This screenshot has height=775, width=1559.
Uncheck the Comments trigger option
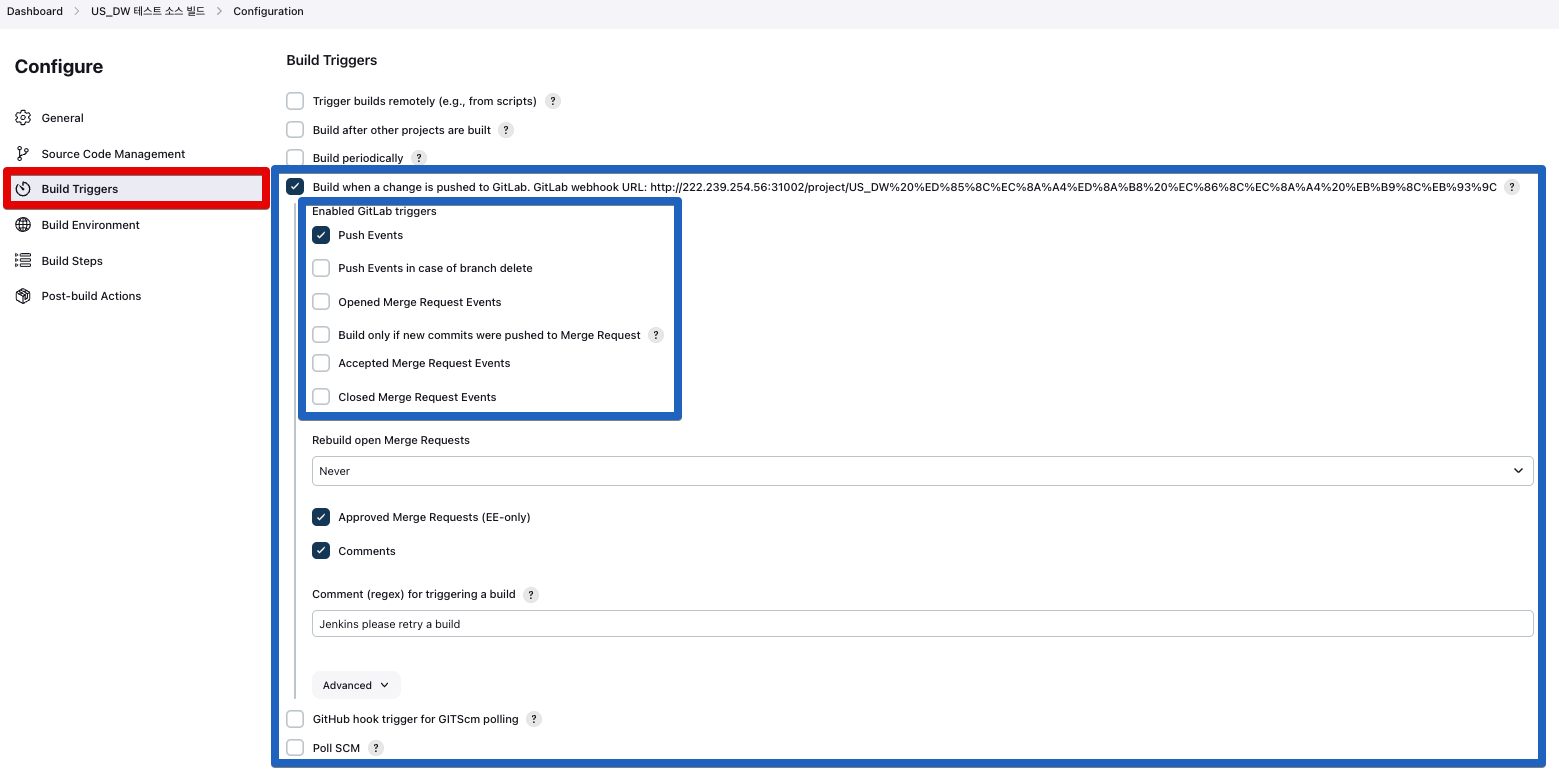point(321,550)
